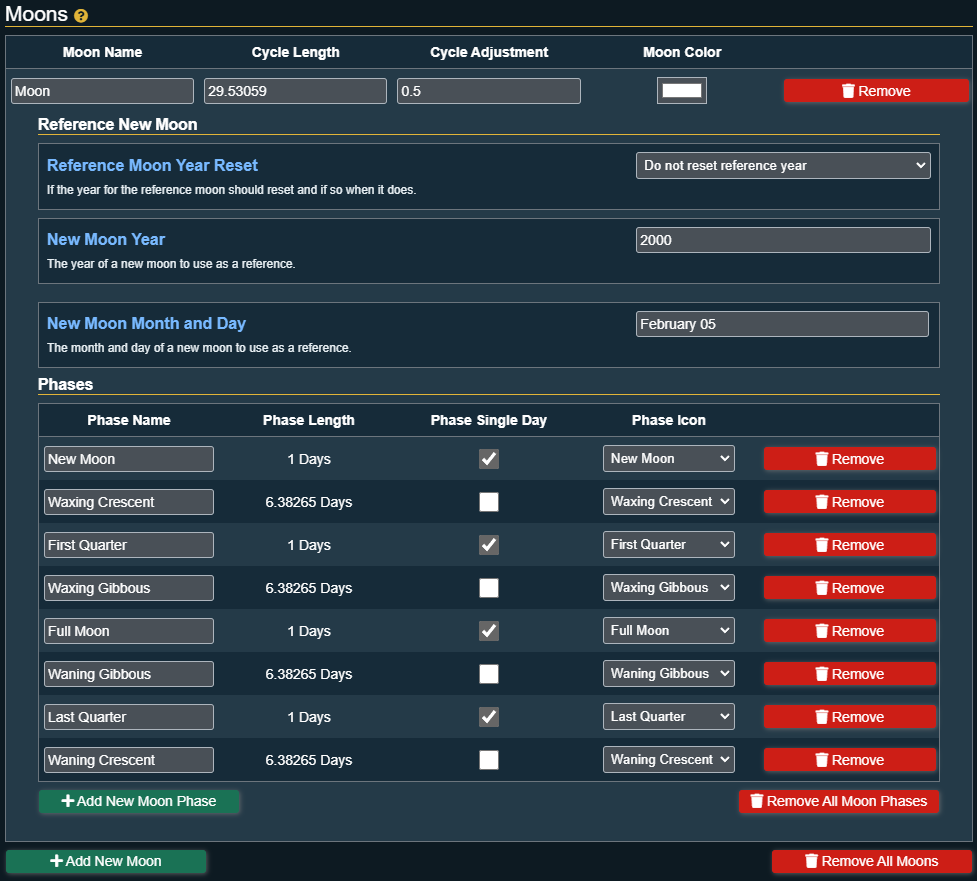Viewport: 977px width, 881px height.
Task: Open the white Moon Color swatch
Action: (682, 91)
